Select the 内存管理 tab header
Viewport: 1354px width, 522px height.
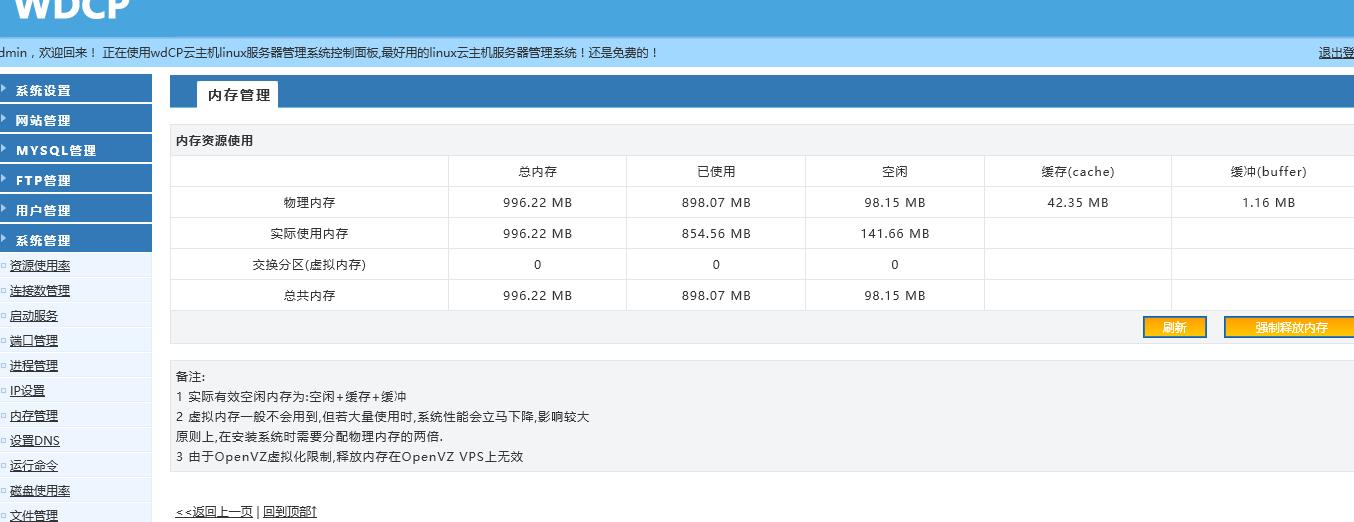click(x=238, y=95)
